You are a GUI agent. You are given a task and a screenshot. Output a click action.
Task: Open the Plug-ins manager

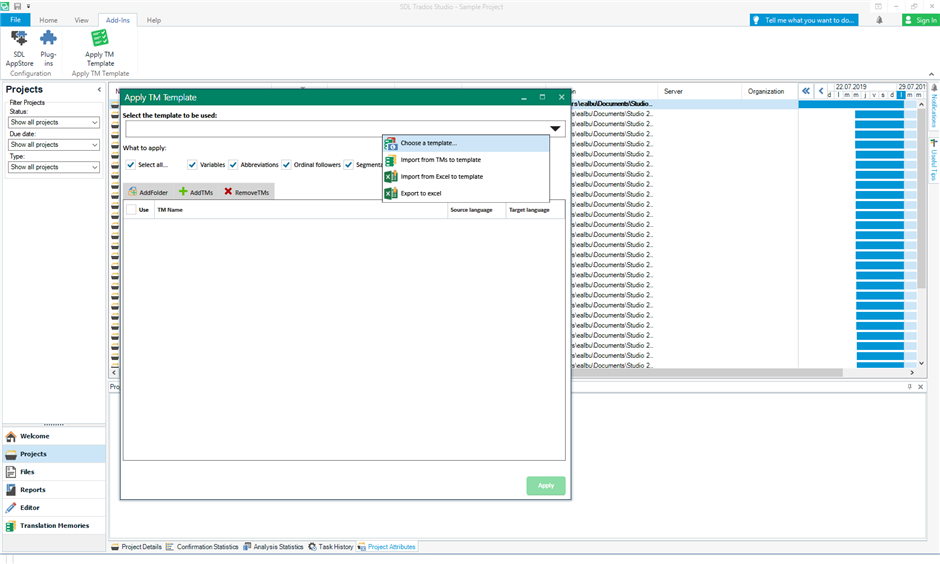tap(48, 49)
